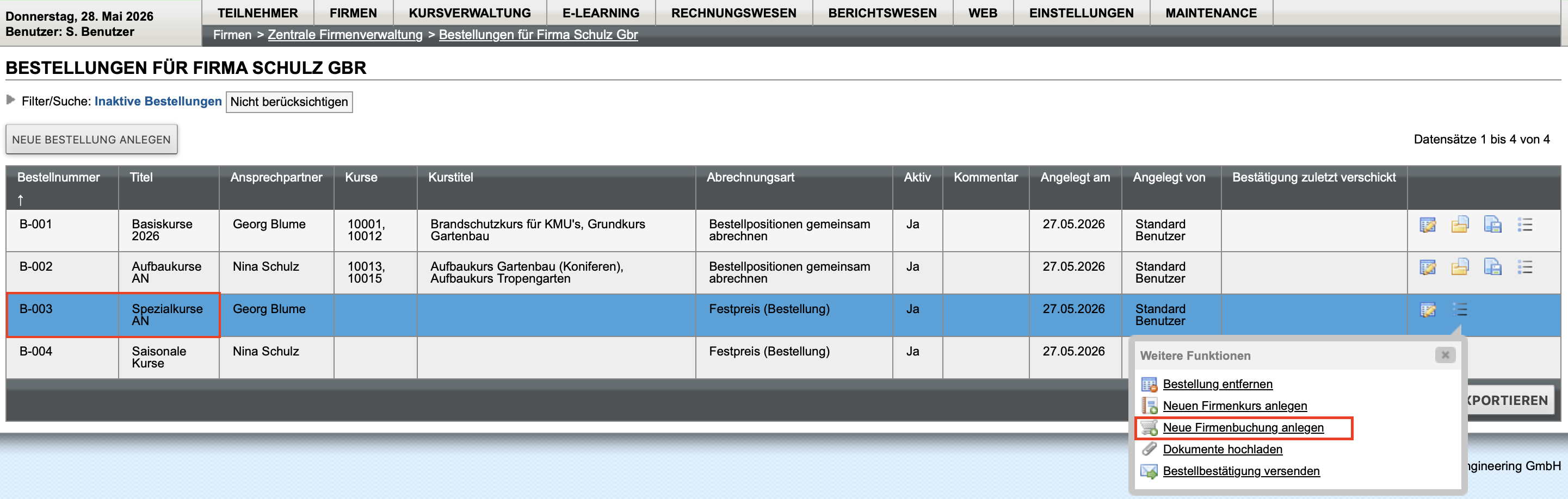Click the Bestellung entfernen link

click(x=1218, y=384)
